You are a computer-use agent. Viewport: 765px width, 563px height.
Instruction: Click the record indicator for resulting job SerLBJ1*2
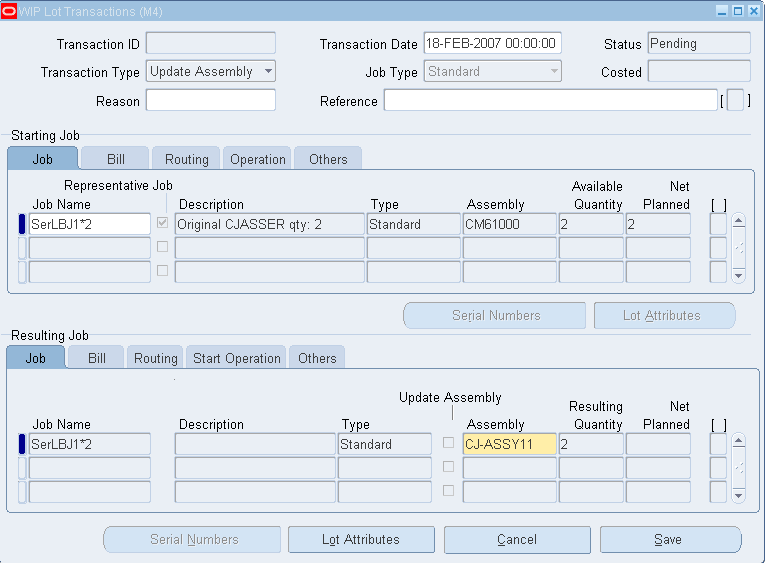pos(22,444)
